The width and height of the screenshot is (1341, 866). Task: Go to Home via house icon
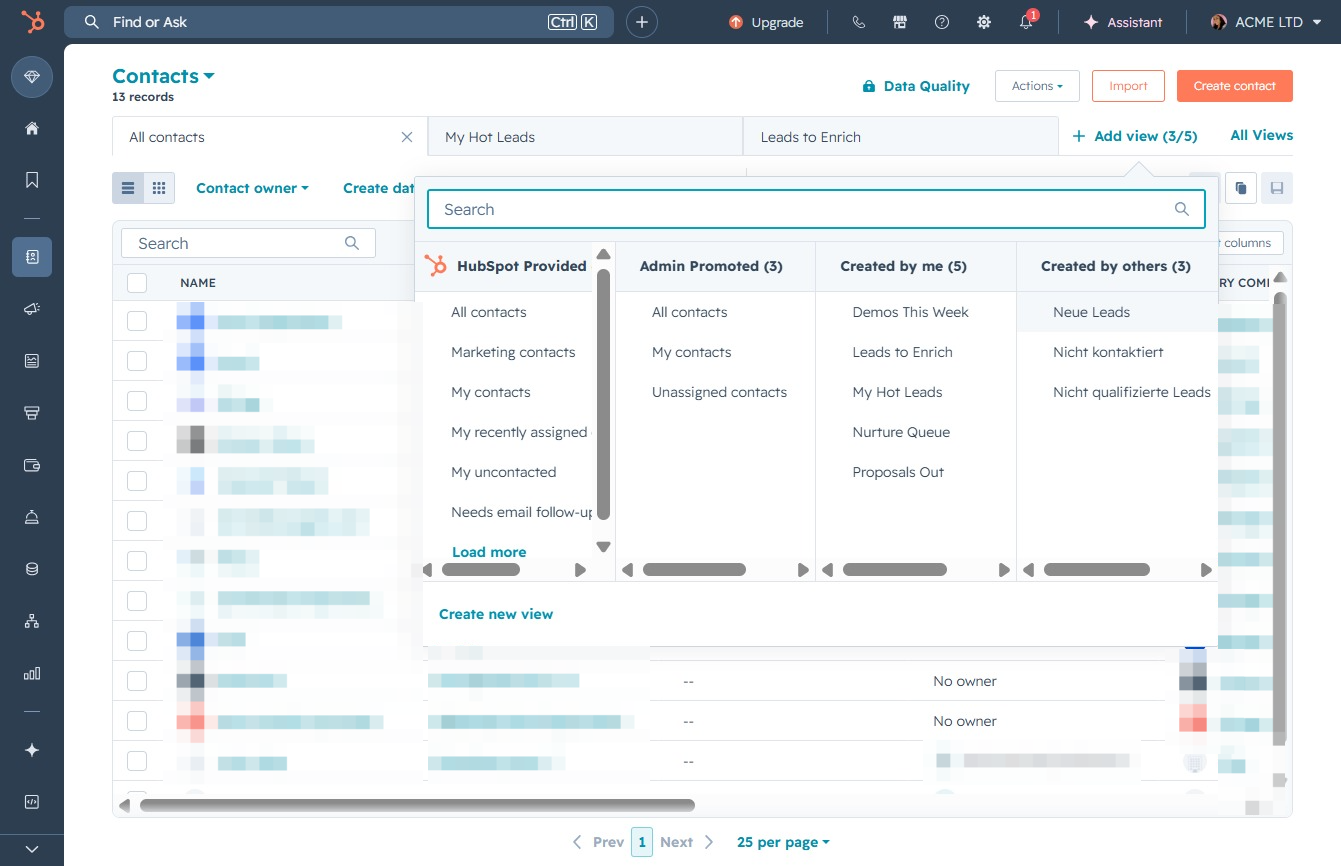tap(32, 128)
